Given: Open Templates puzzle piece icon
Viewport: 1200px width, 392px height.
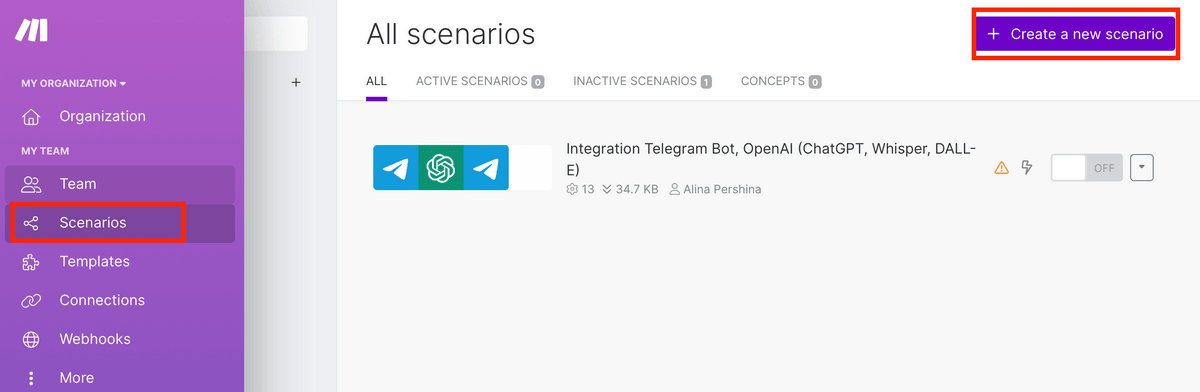Looking at the screenshot, I should click(x=31, y=262).
